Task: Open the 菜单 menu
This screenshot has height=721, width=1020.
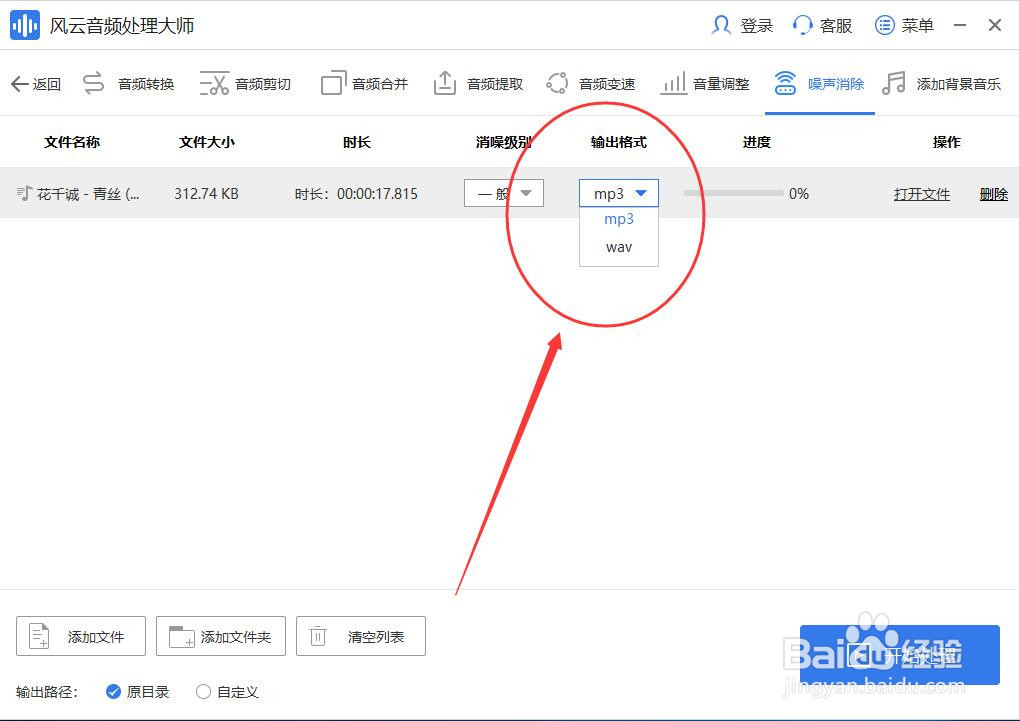Action: [x=903, y=25]
